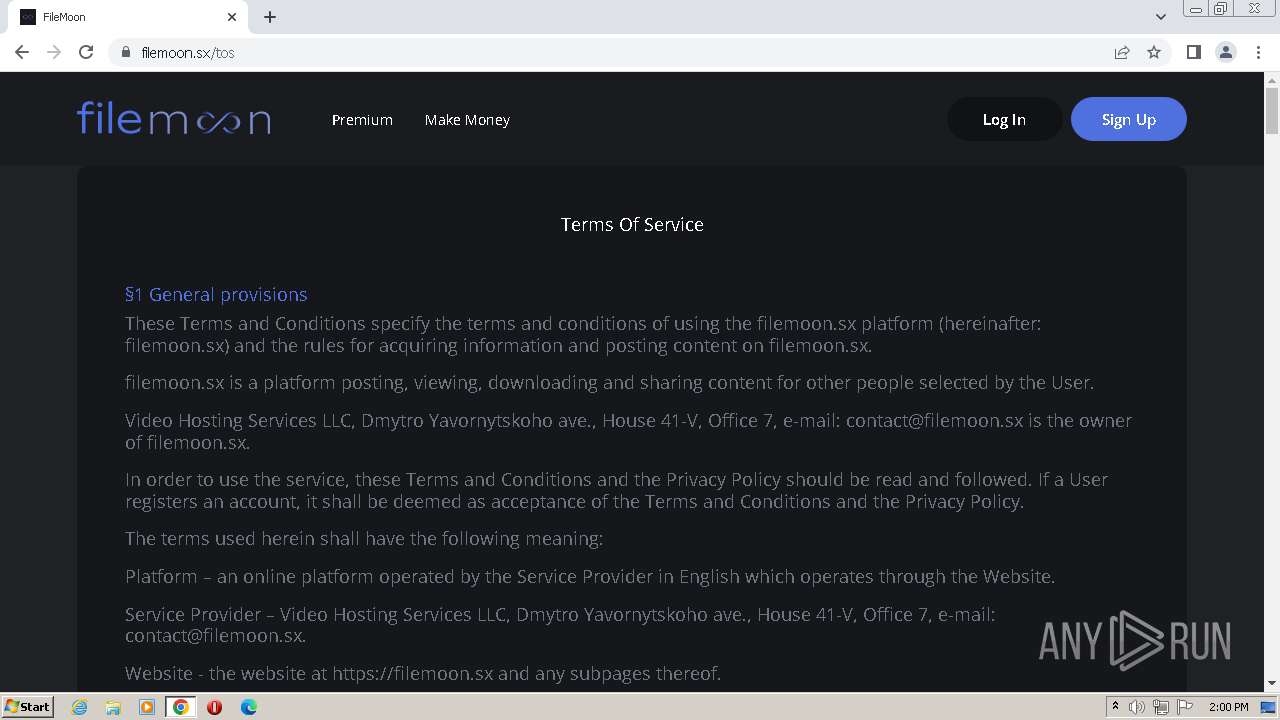This screenshot has width=1280, height=720.
Task: Click Chrome icon in taskbar
Action: (x=181, y=707)
